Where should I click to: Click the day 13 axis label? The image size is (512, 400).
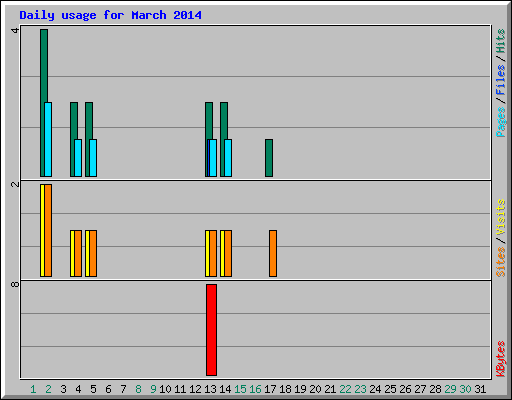click(210, 389)
